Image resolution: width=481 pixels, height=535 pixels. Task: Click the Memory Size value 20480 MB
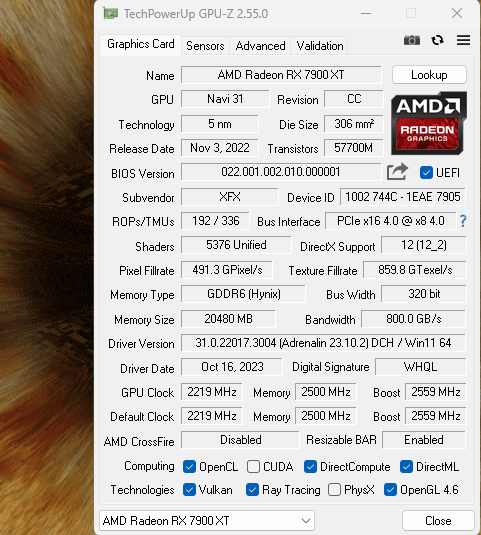coord(228,319)
